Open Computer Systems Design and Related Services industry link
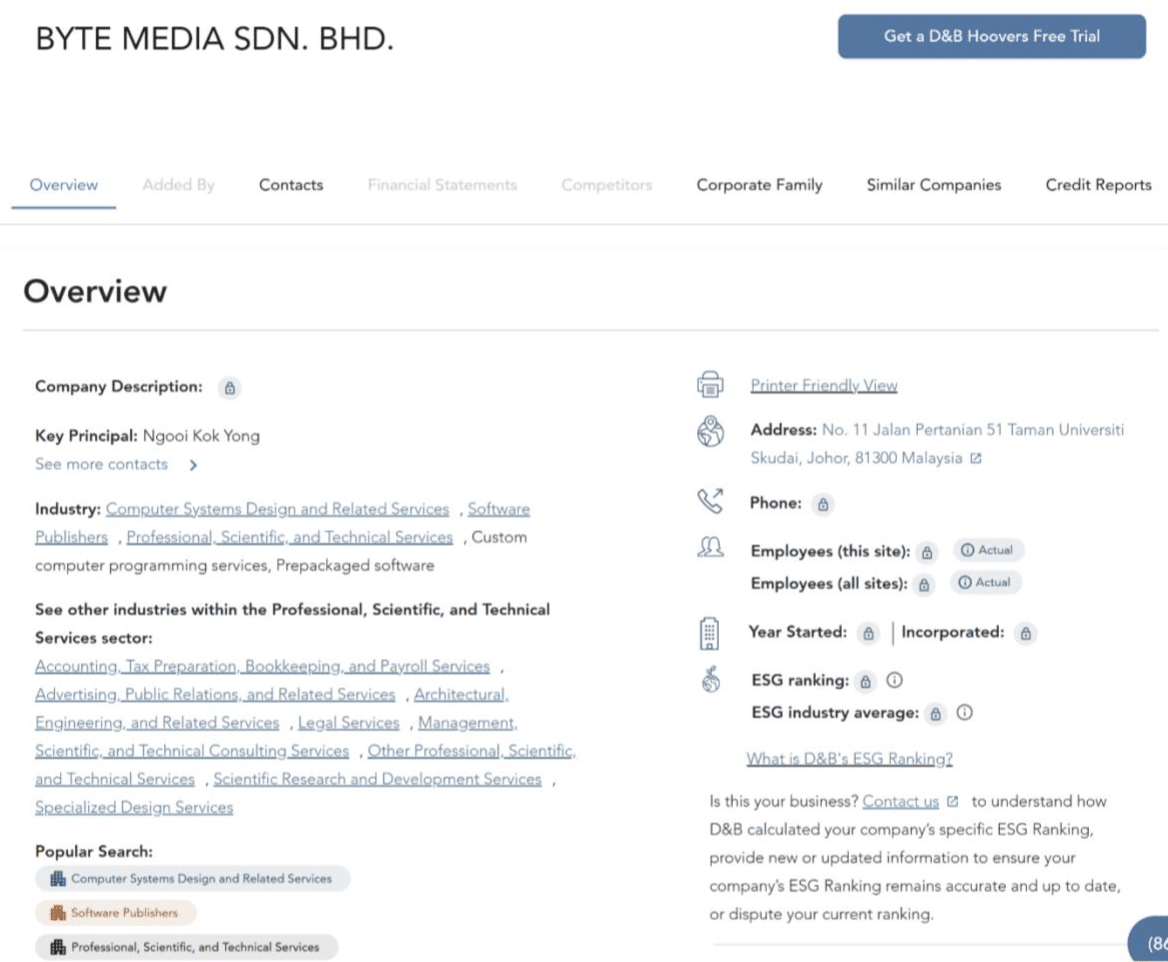Image resolution: width=1168 pixels, height=962 pixels. pyautogui.click(x=277, y=509)
